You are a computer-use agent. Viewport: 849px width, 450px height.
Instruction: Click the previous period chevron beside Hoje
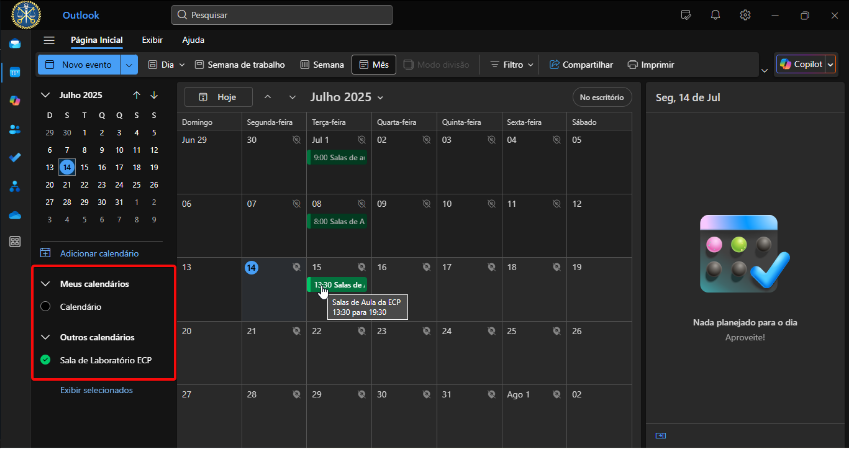[x=267, y=97]
